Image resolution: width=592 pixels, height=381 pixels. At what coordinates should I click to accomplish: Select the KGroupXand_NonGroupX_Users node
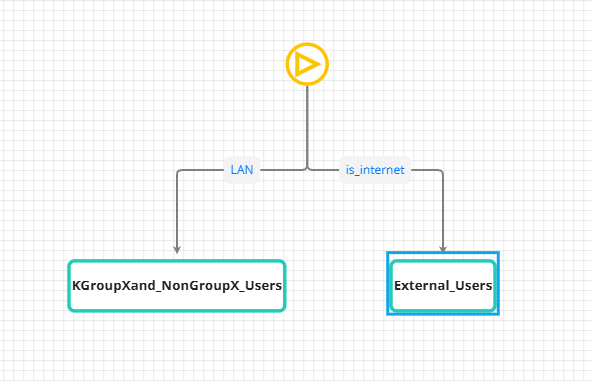[x=177, y=285]
